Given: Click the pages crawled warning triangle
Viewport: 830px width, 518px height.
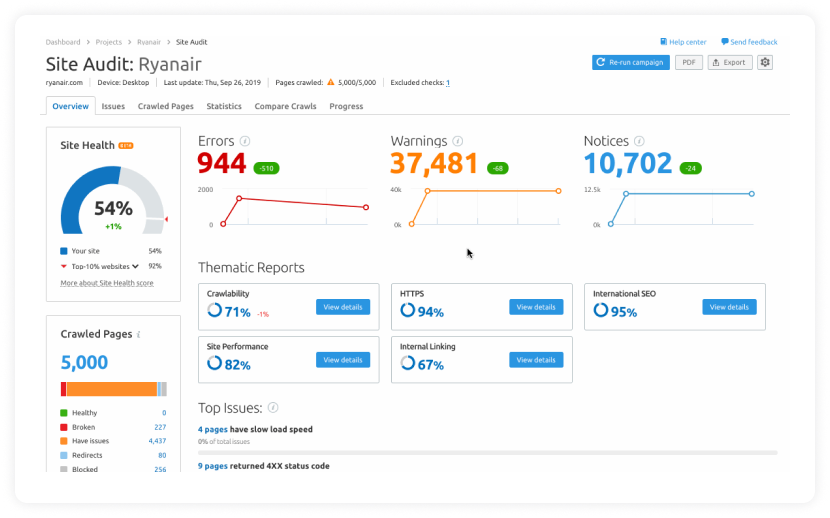Looking at the screenshot, I should (331, 82).
